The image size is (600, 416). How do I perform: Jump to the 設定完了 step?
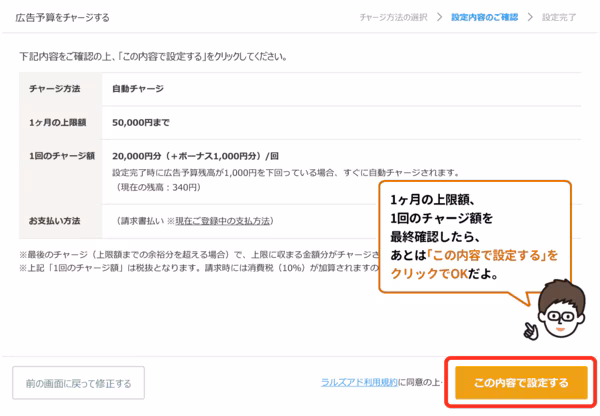pos(559,18)
